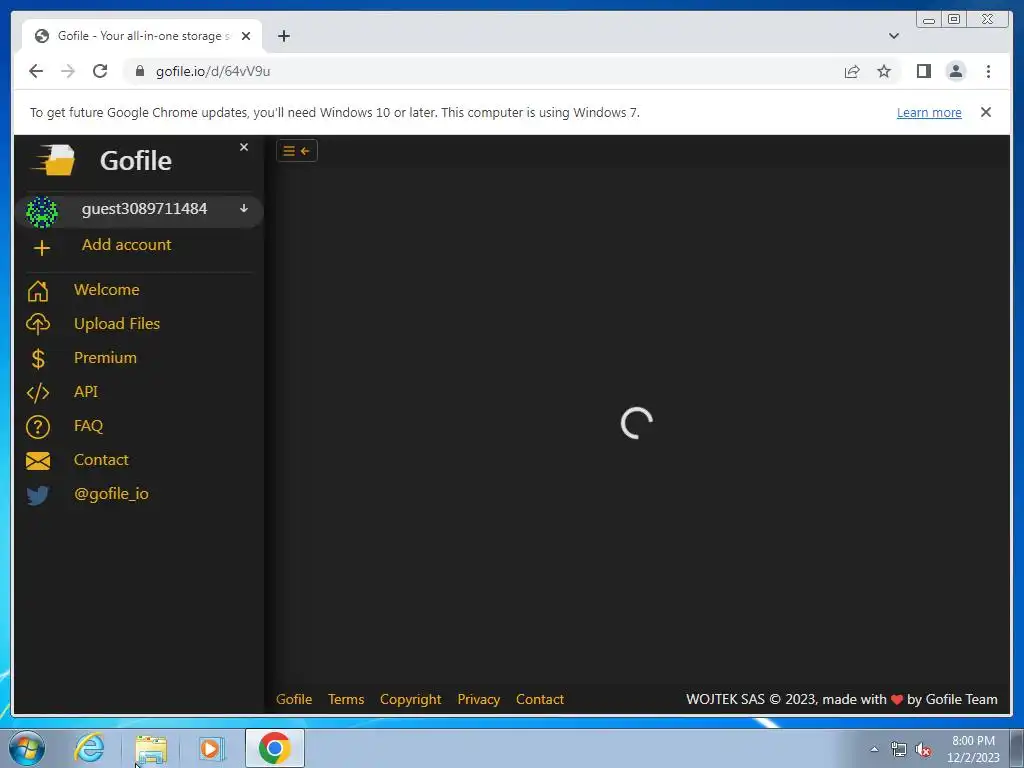Click the network status tray icon
Screen dimensions: 1024x768
click(x=899, y=749)
